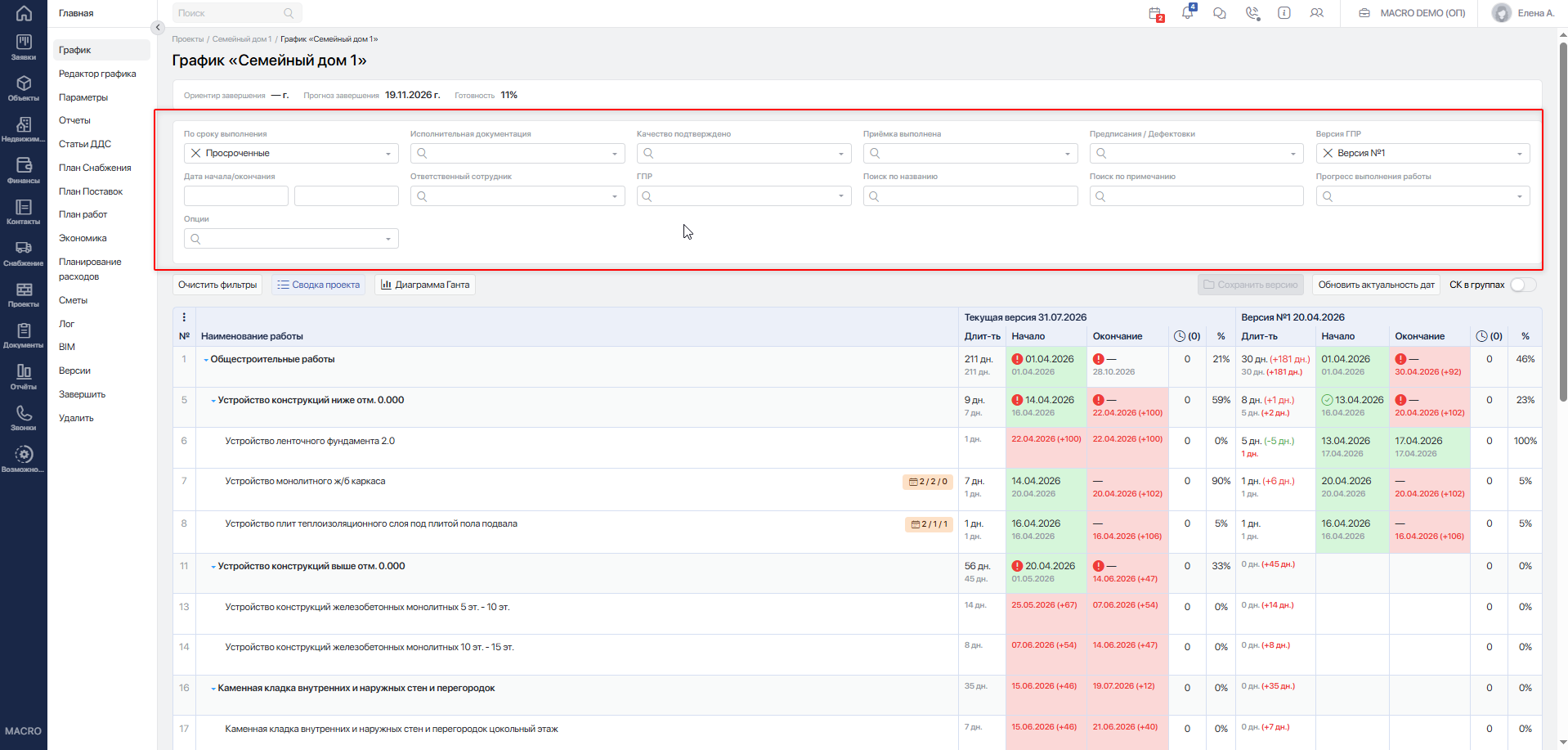This screenshot has width=1568, height=750.
Task: Open the Финансы sidebar section
Action: click(24, 170)
